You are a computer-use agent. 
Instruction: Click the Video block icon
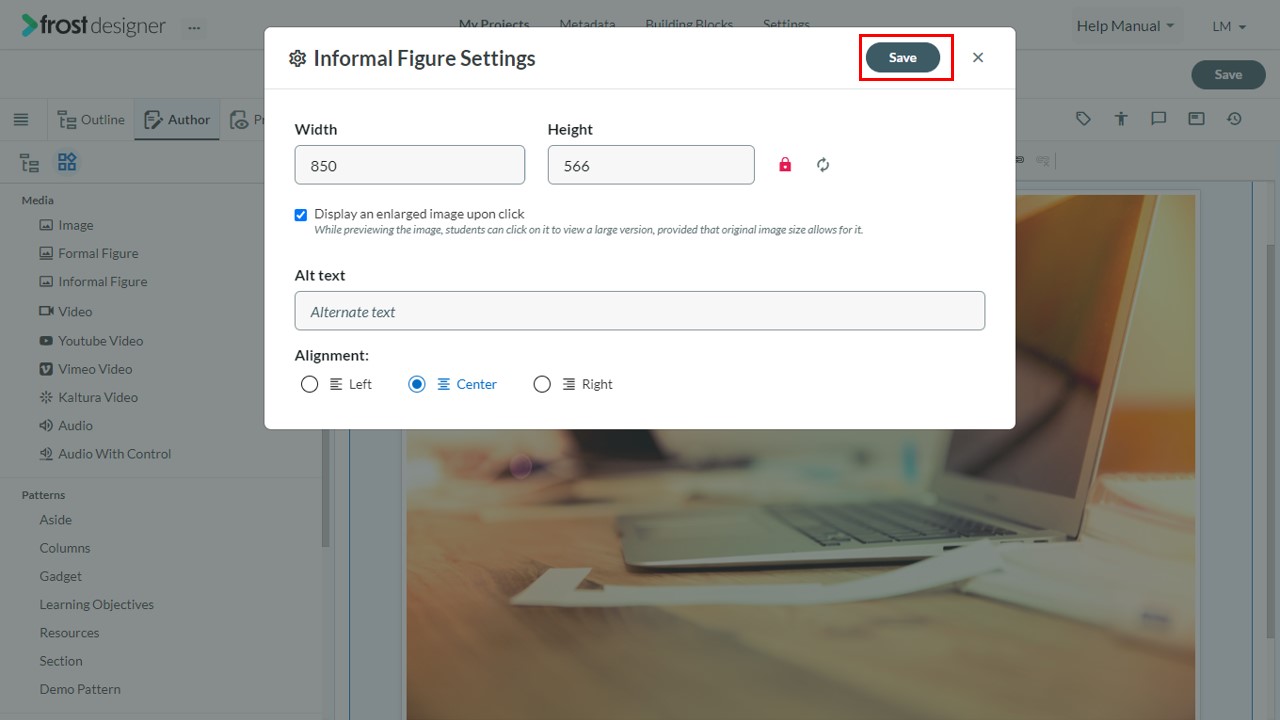click(x=46, y=311)
